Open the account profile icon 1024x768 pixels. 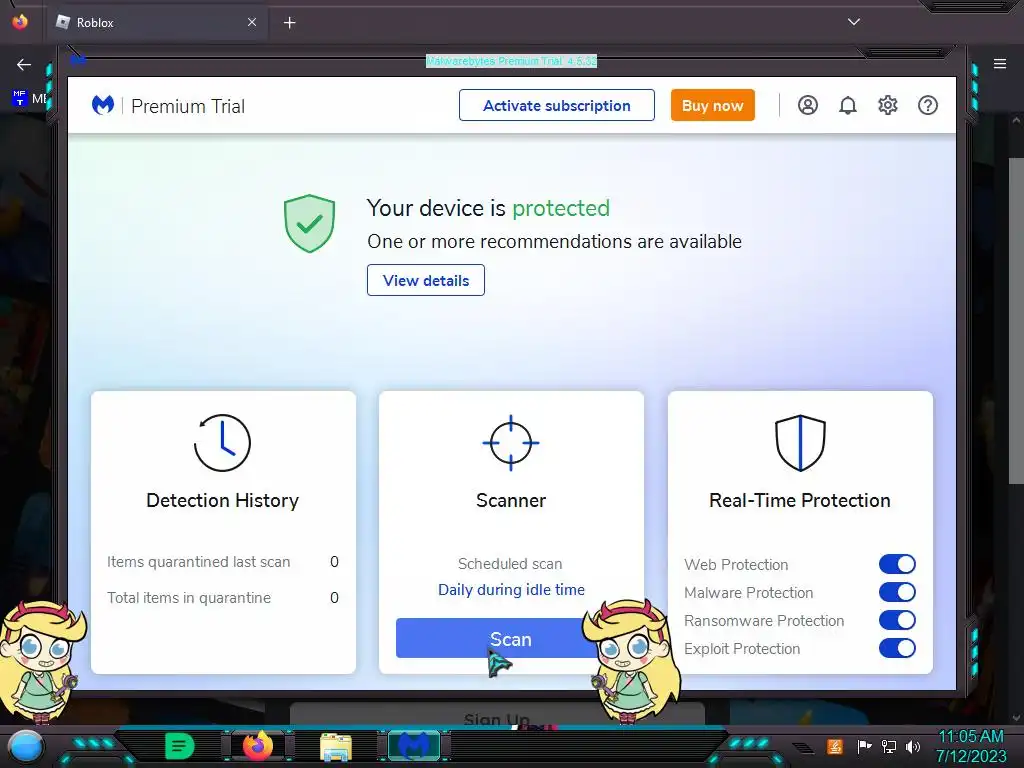[808, 105]
